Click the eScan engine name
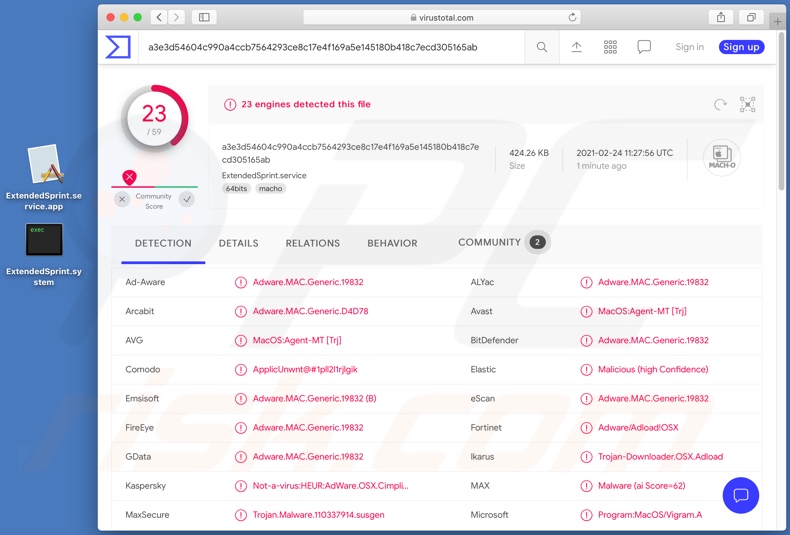Viewport: 790px width, 535px height. click(483, 398)
